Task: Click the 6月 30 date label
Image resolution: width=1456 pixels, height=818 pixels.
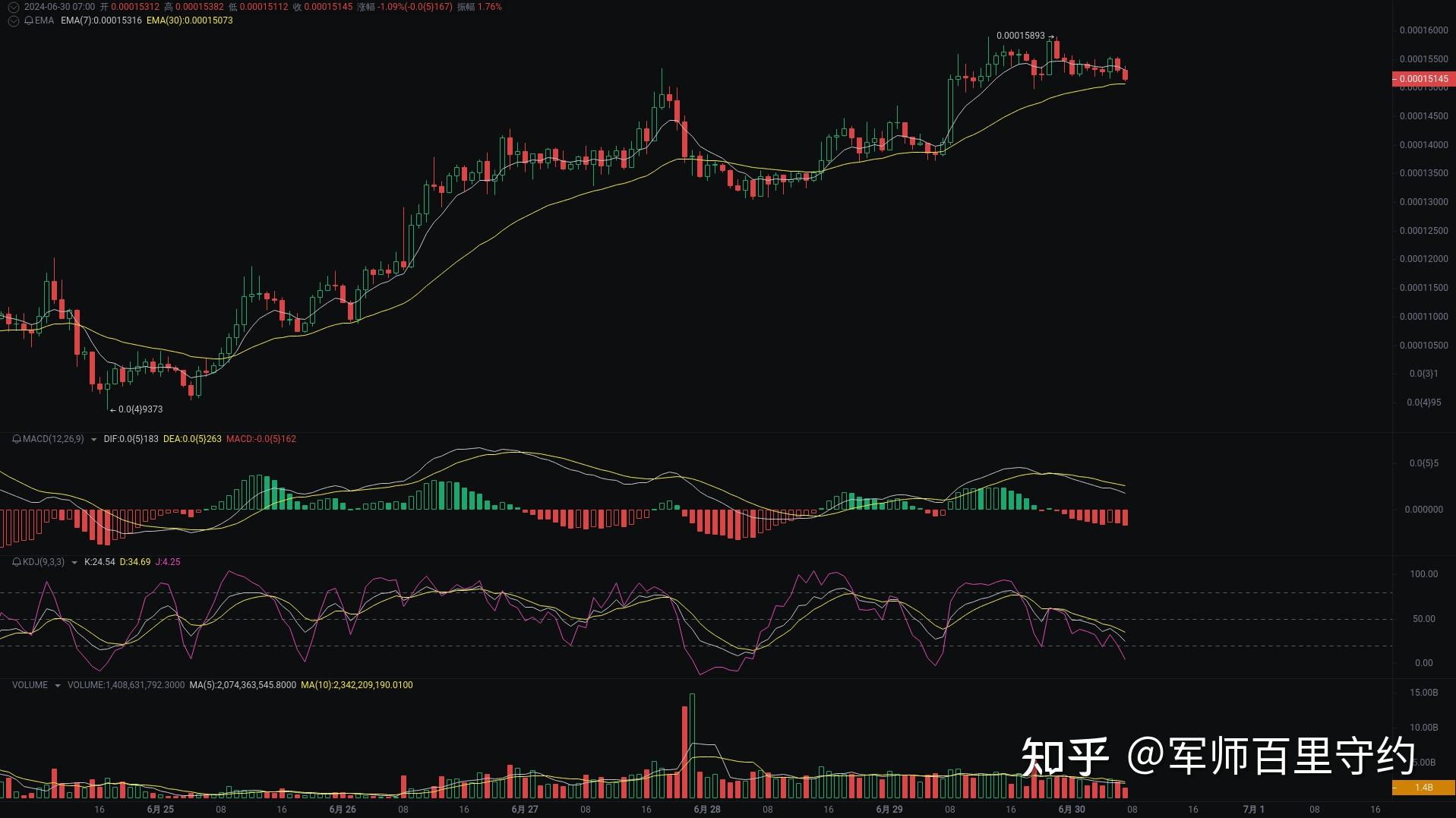Action: 1072,810
